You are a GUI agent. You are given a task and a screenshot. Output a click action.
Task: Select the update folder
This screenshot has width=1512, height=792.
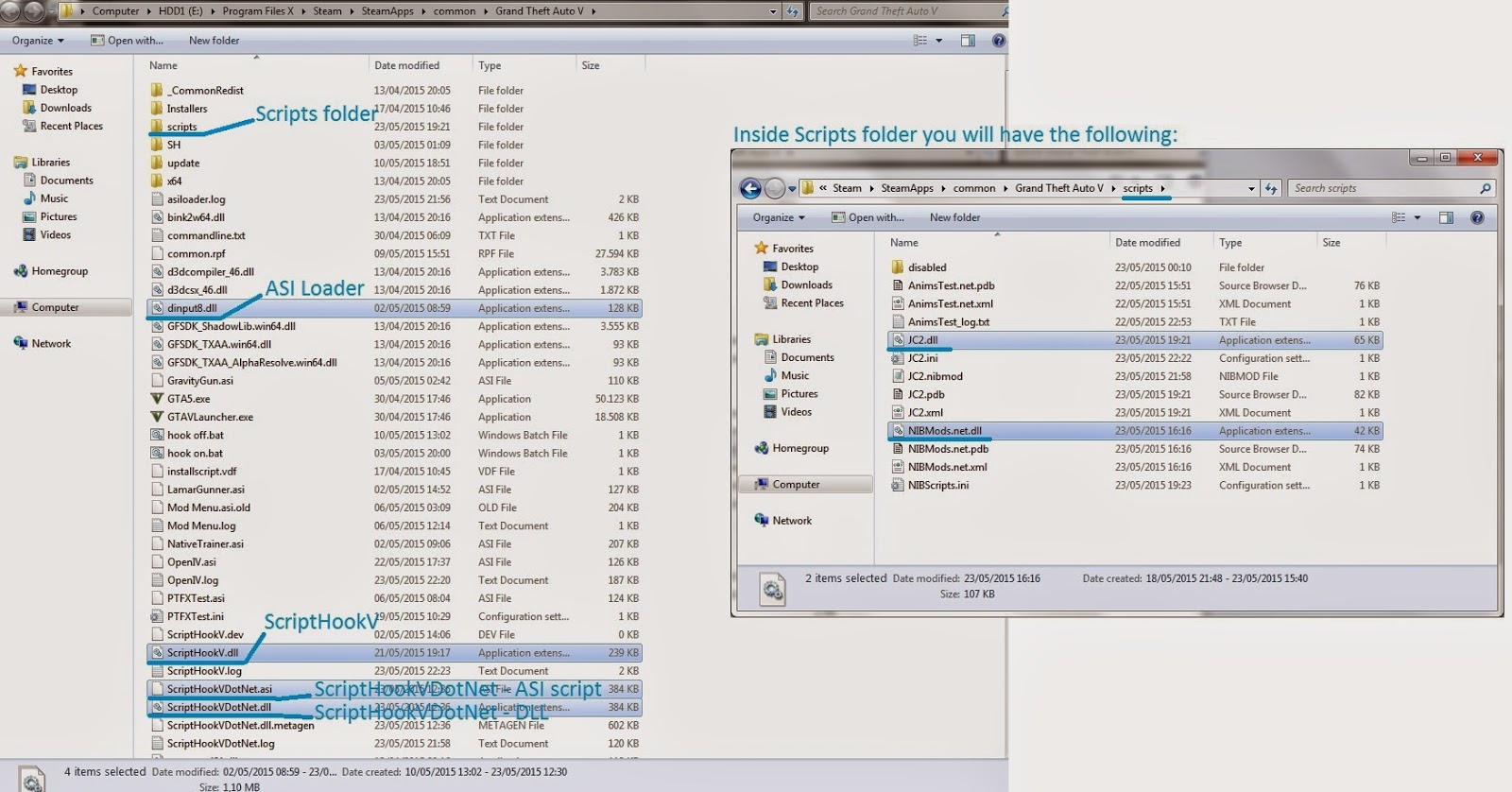[x=183, y=164]
